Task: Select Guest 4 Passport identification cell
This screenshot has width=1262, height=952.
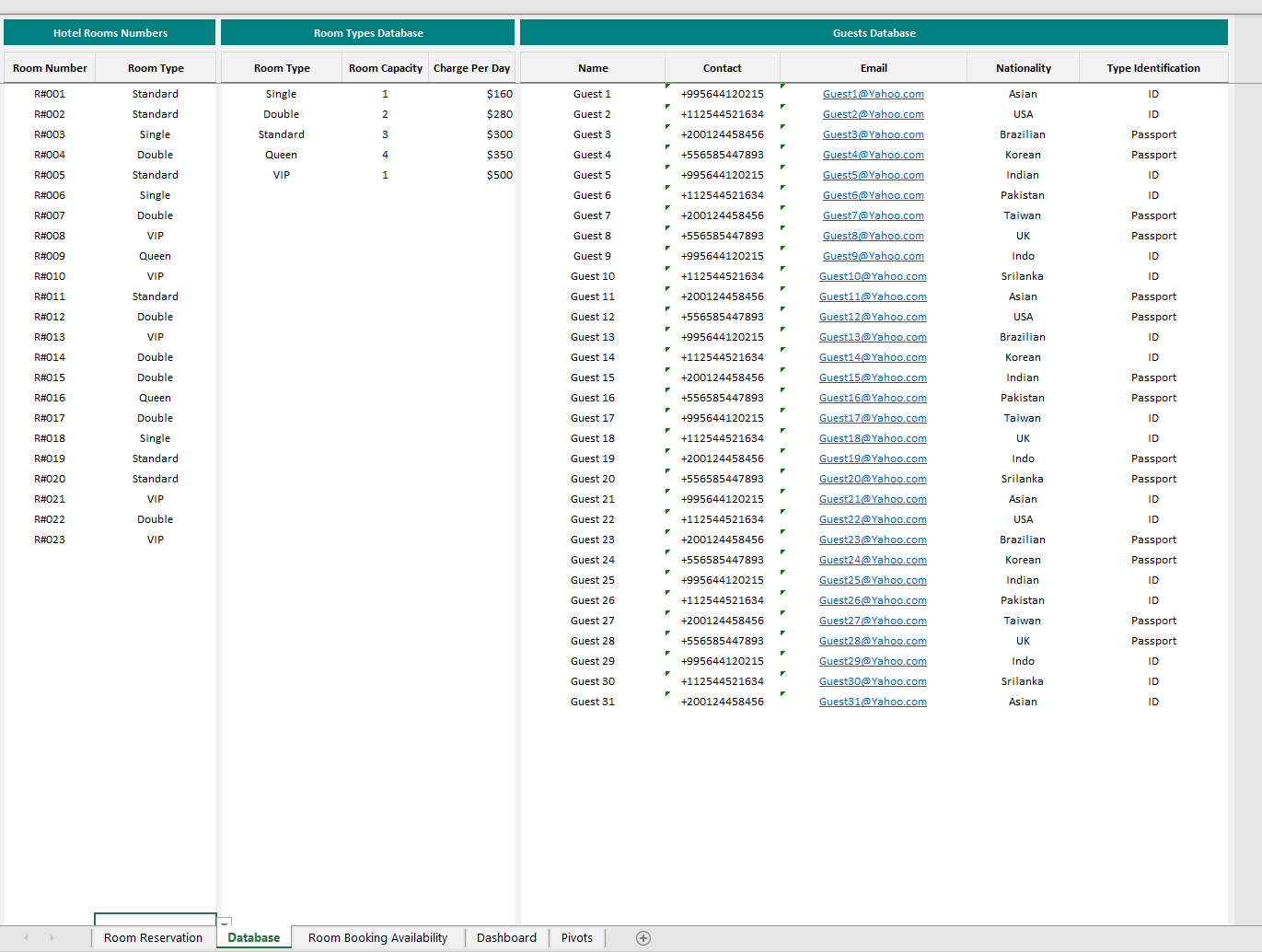Action: (1153, 155)
